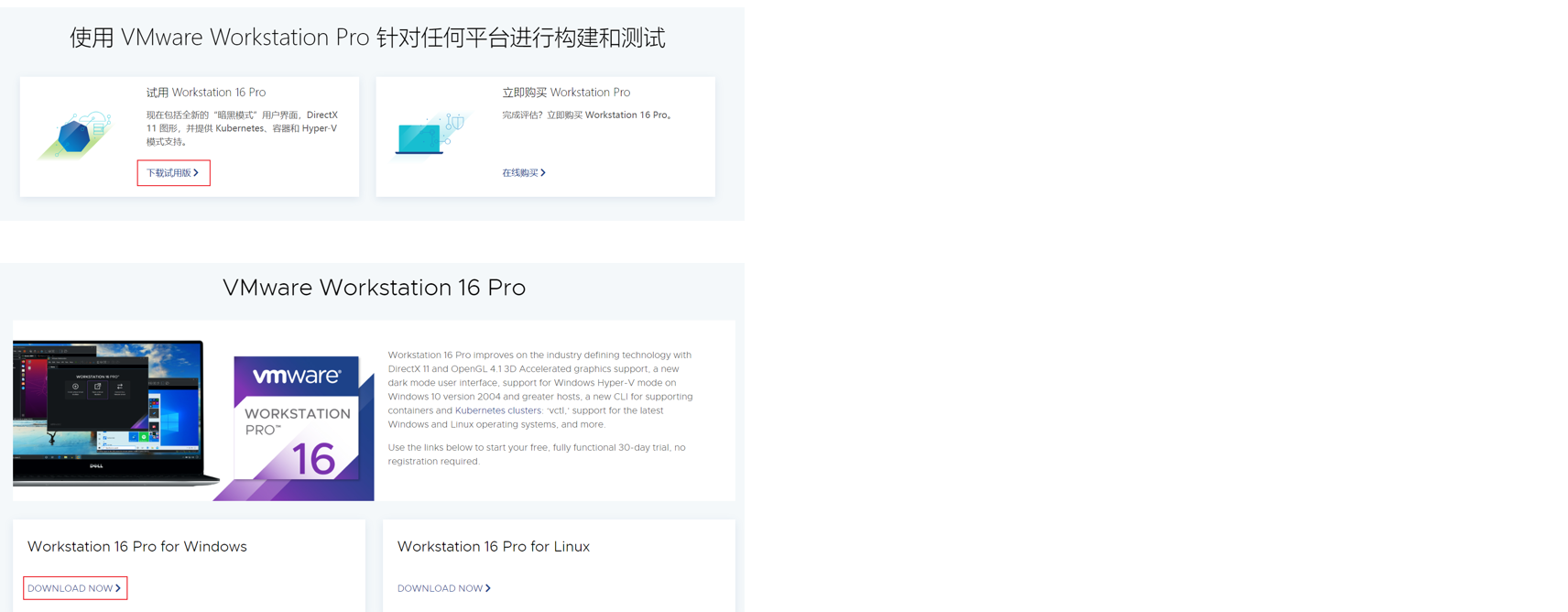Select the Workstation 16 Pro for Linux heading
Image resolution: width=1568 pixels, height=612 pixels.
click(x=494, y=547)
